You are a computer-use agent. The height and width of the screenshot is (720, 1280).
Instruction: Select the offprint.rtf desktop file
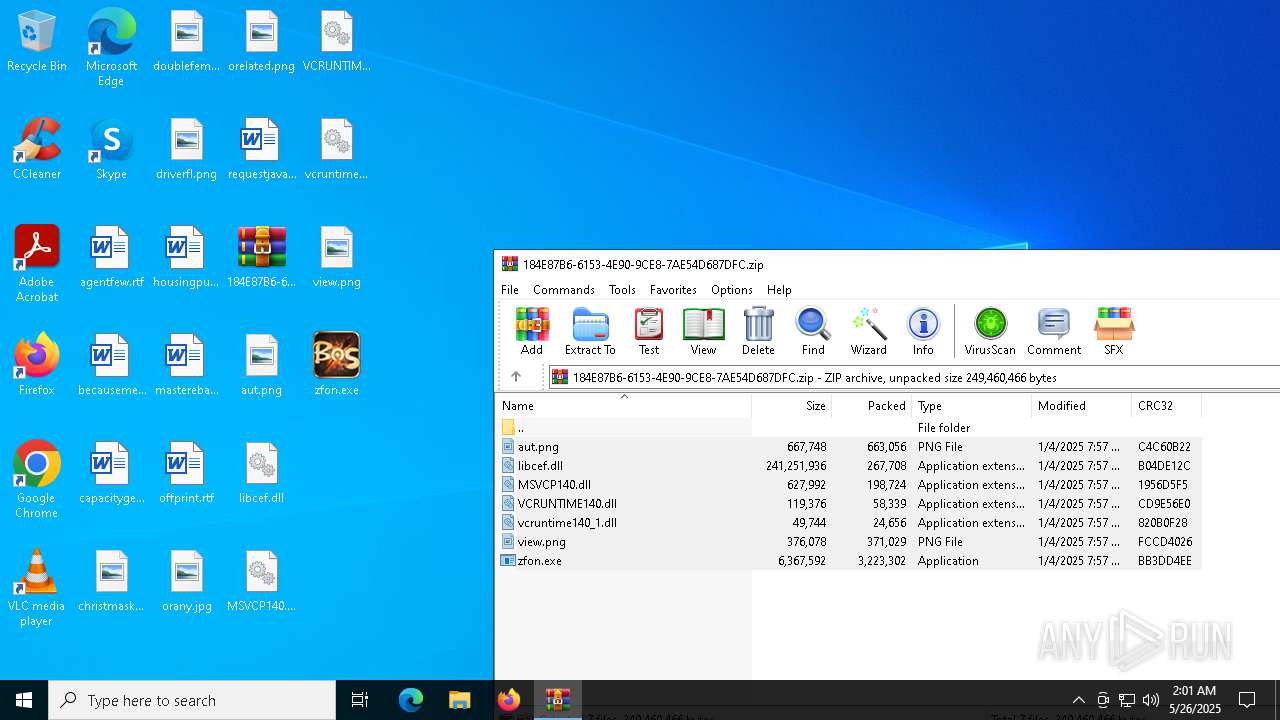[186, 474]
